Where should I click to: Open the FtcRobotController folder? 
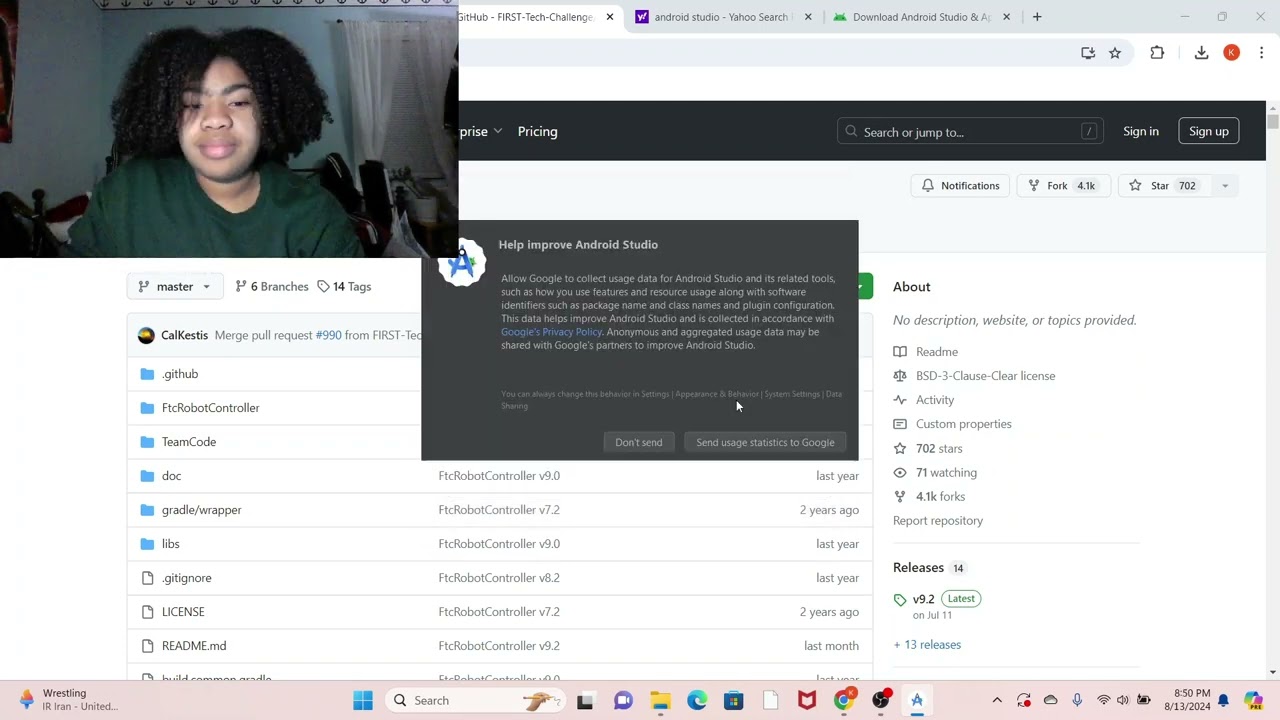click(210, 408)
